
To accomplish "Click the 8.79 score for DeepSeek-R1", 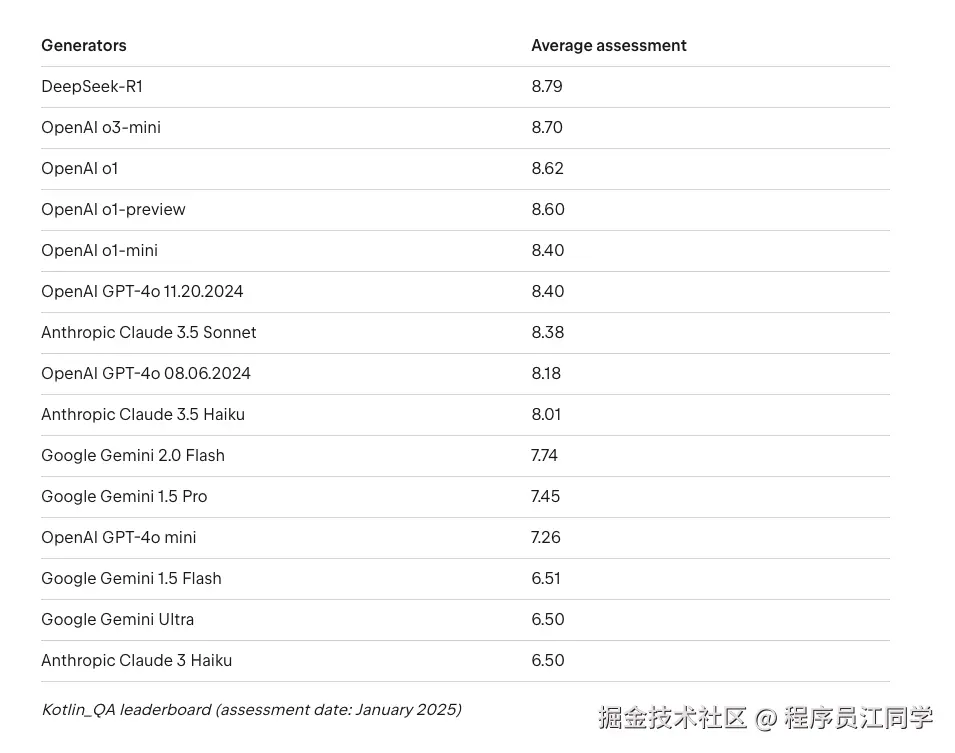I will tap(547, 87).
